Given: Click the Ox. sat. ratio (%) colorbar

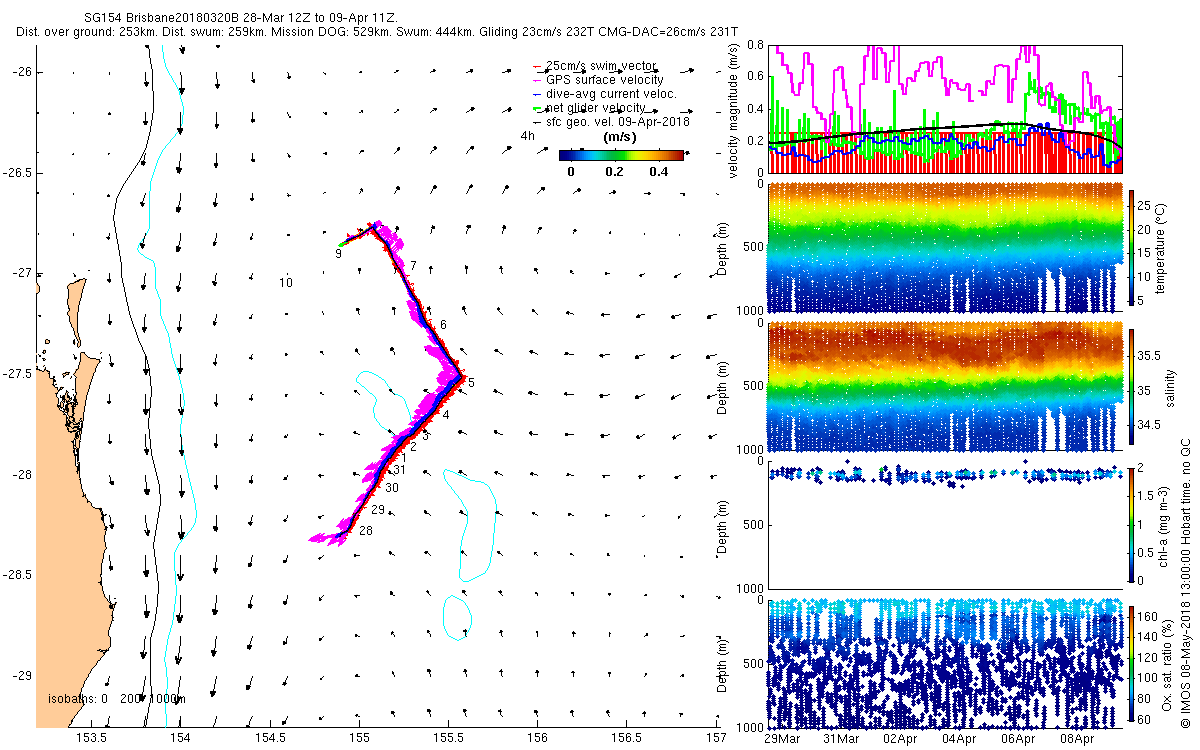Looking at the screenshot, I should pos(1132,662).
